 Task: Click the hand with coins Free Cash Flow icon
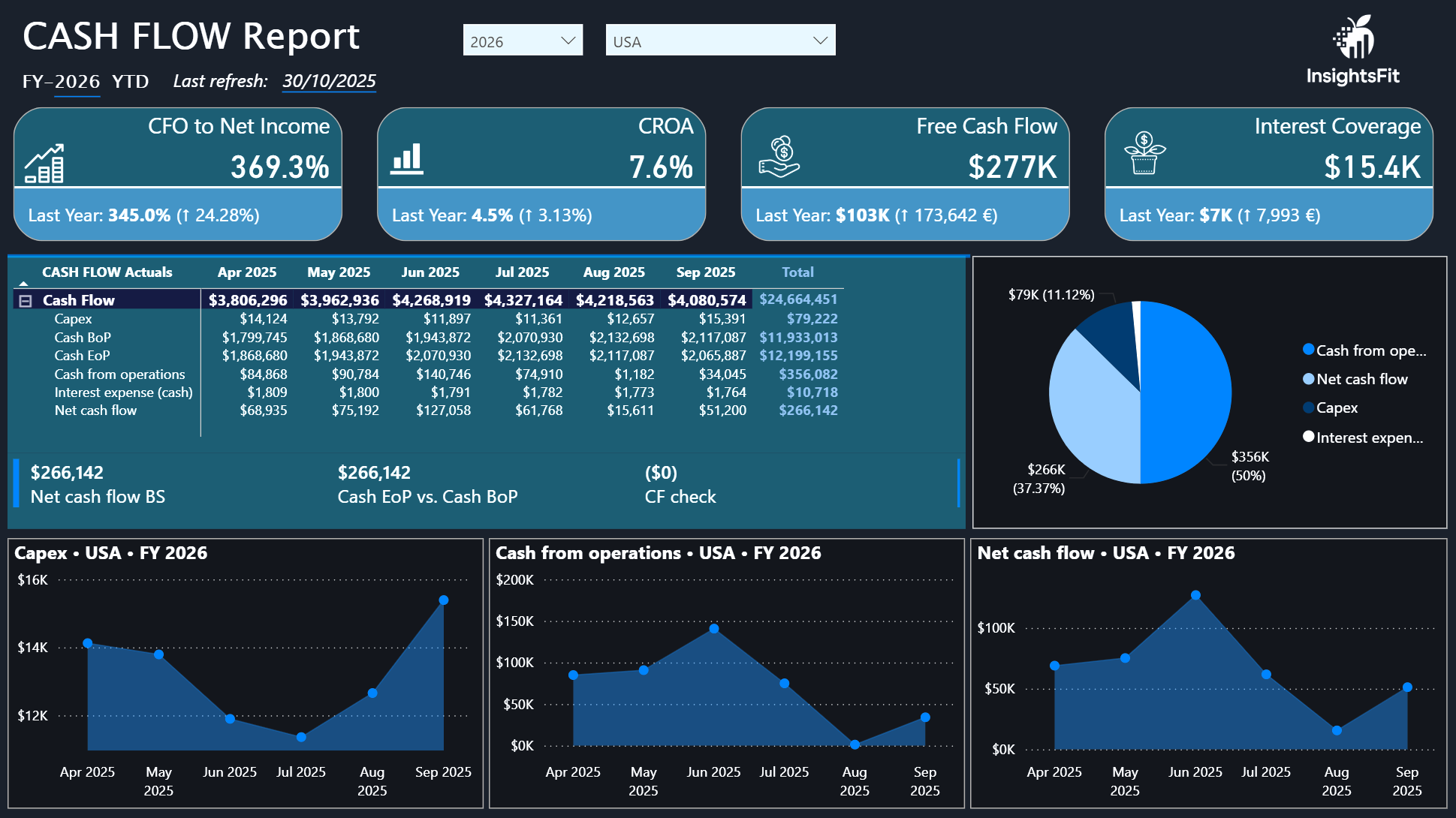pyautogui.click(x=779, y=157)
